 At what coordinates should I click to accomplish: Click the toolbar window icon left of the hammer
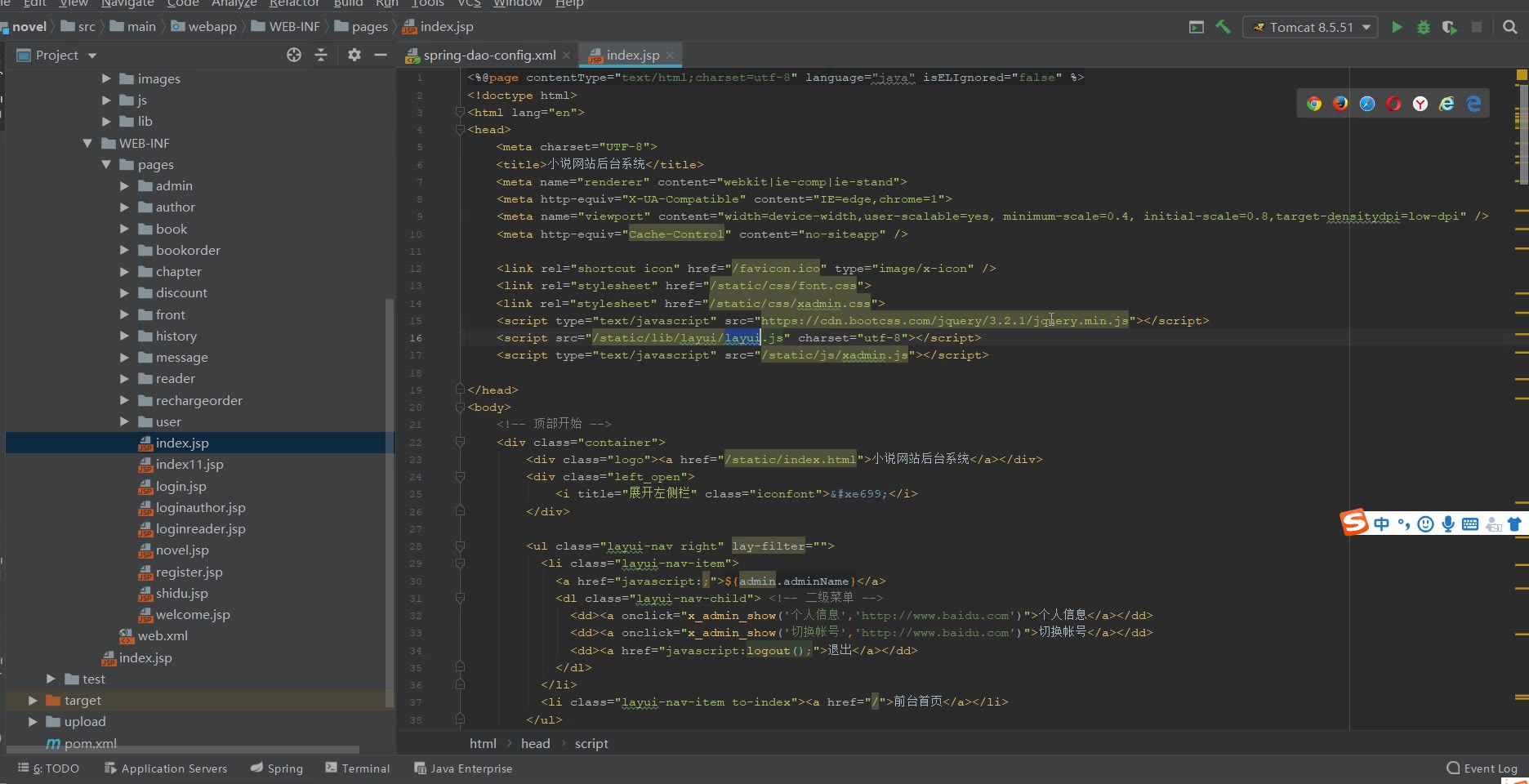1197,27
